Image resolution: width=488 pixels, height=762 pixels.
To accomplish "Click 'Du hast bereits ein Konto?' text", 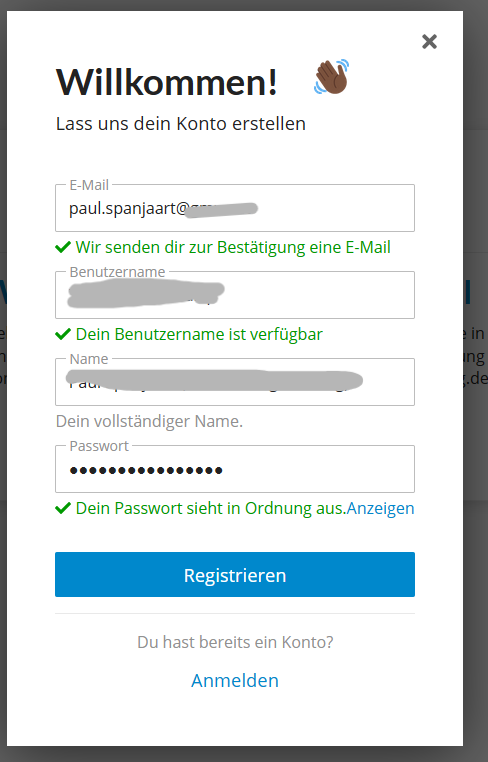I will pos(235,642).
